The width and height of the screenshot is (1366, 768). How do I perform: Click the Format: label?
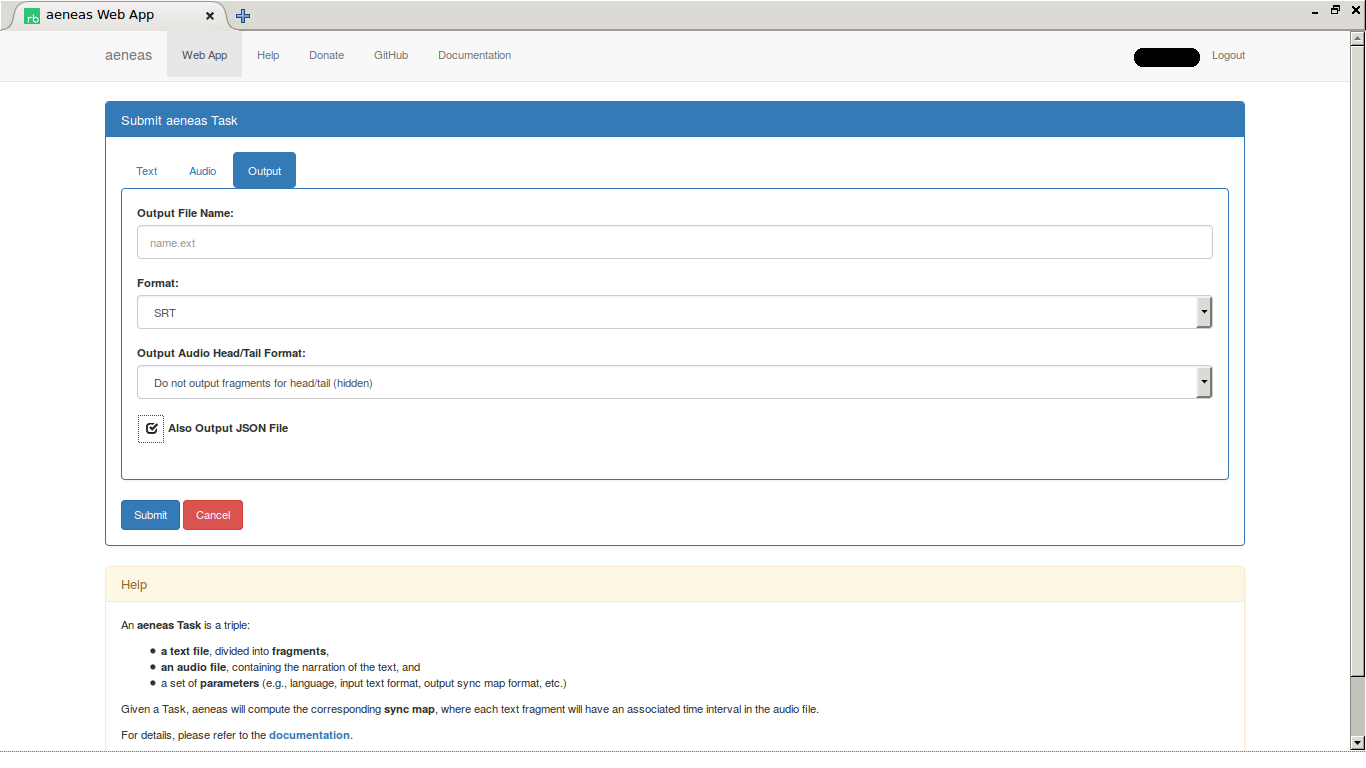(x=158, y=283)
